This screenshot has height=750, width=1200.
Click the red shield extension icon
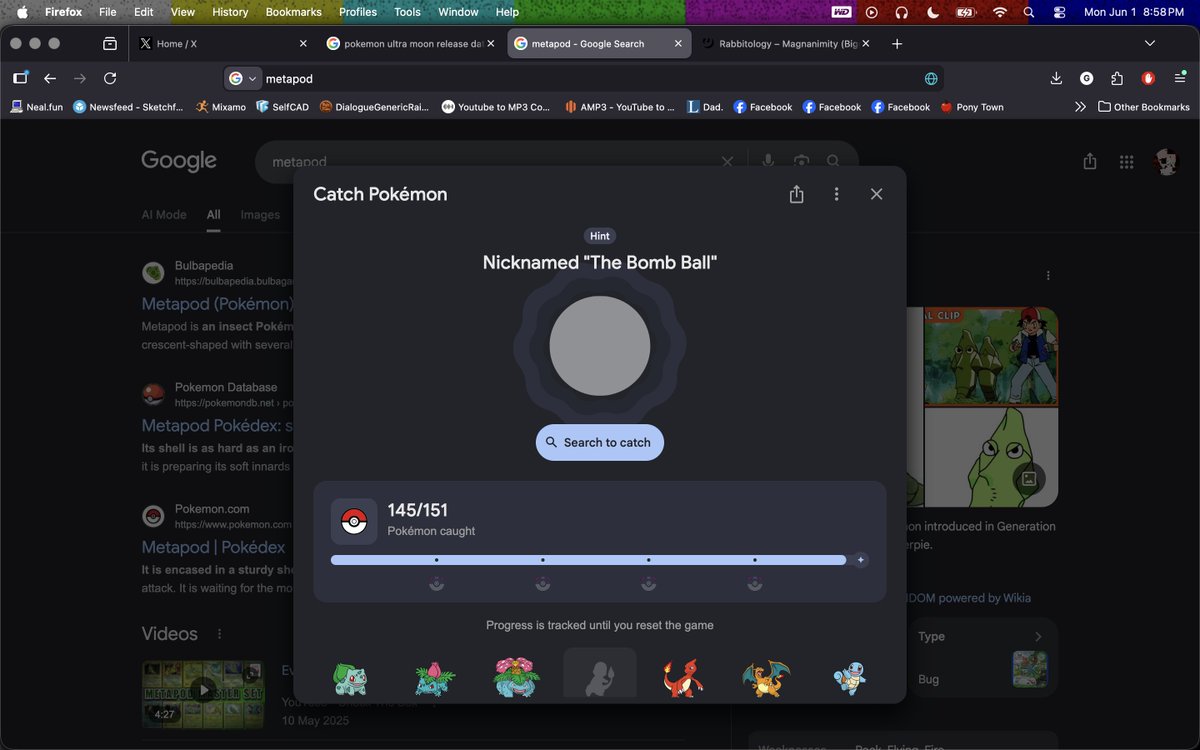tap(1148, 78)
